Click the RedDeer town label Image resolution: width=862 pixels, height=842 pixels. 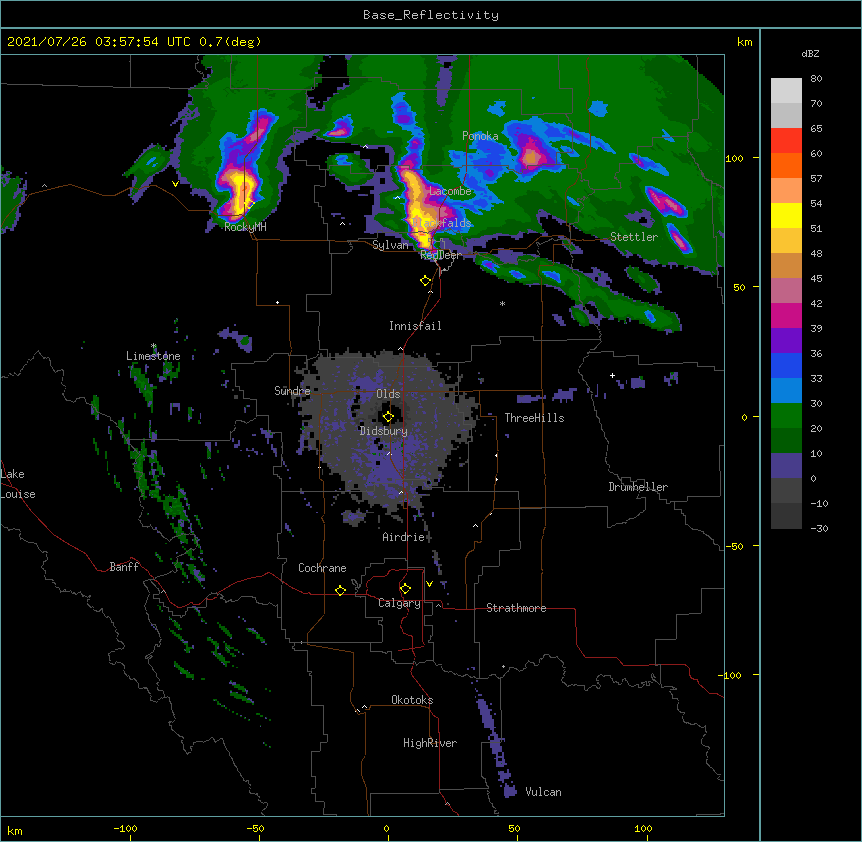[x=440, y=255]
